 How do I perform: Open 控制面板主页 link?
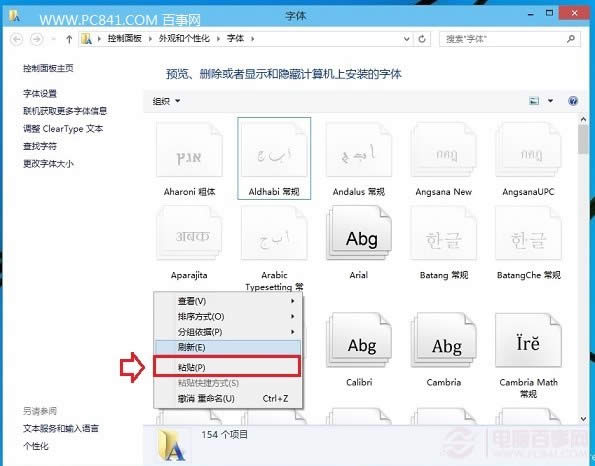(x=48, y=68)
